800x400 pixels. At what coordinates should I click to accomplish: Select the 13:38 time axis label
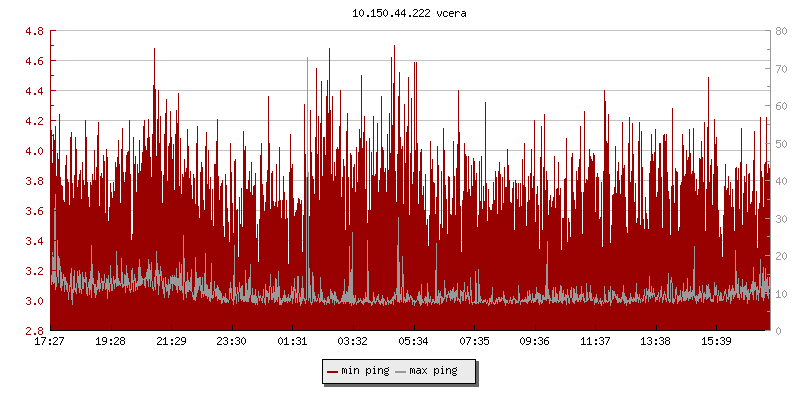[655, 342]
